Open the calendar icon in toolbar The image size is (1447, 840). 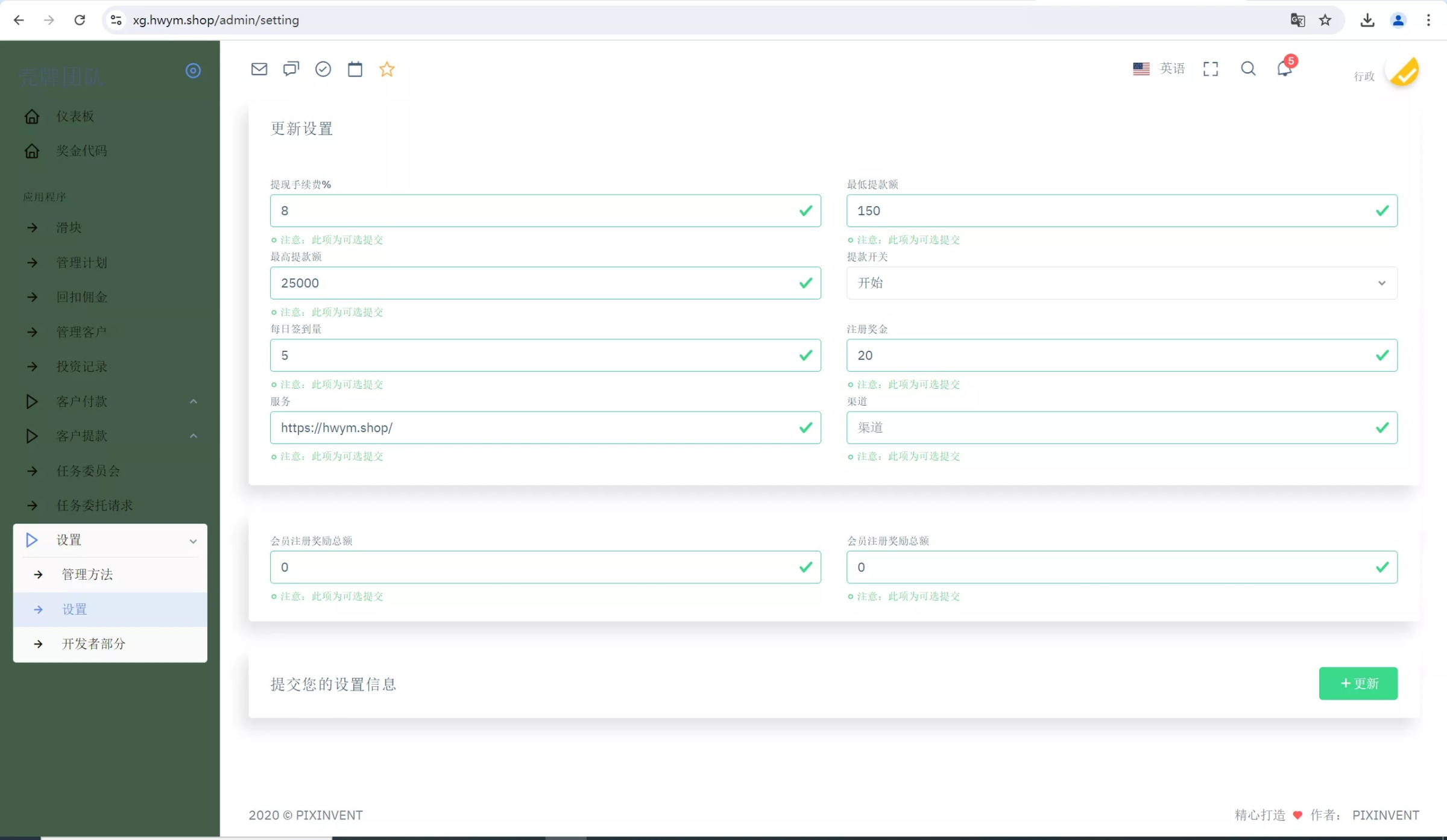click(355, 69)
